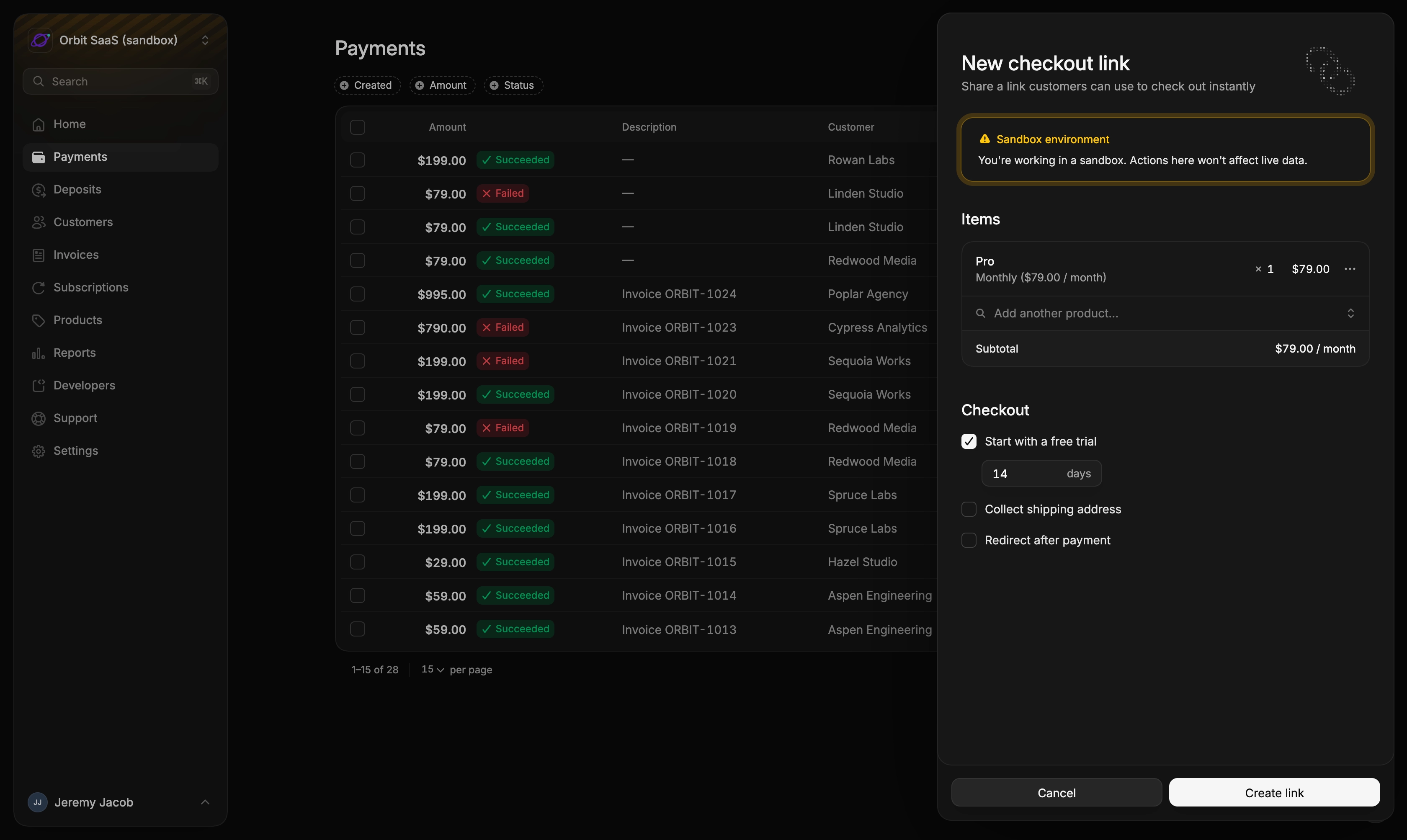
Task: Click the Subscriptions refresh icon in the sidebar
Action: [x=39, y=288]
